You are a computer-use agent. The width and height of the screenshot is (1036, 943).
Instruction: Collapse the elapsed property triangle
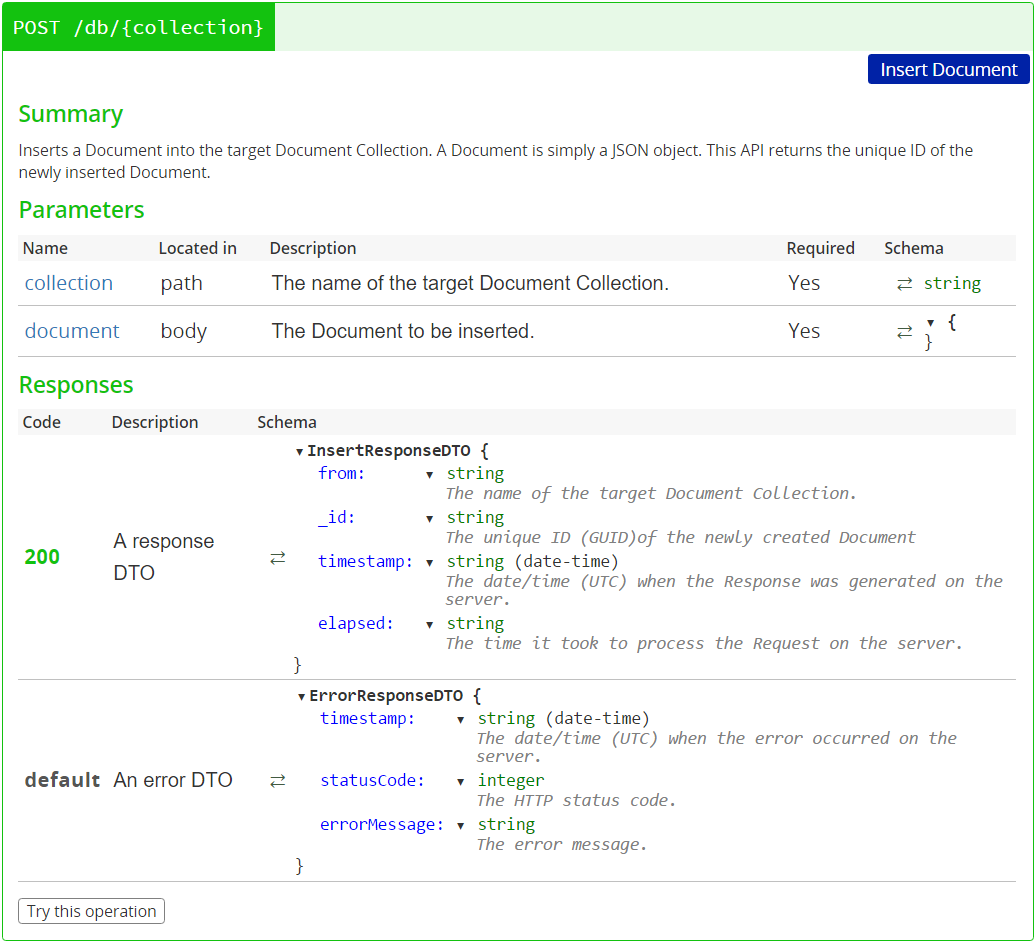click(429, 624)
